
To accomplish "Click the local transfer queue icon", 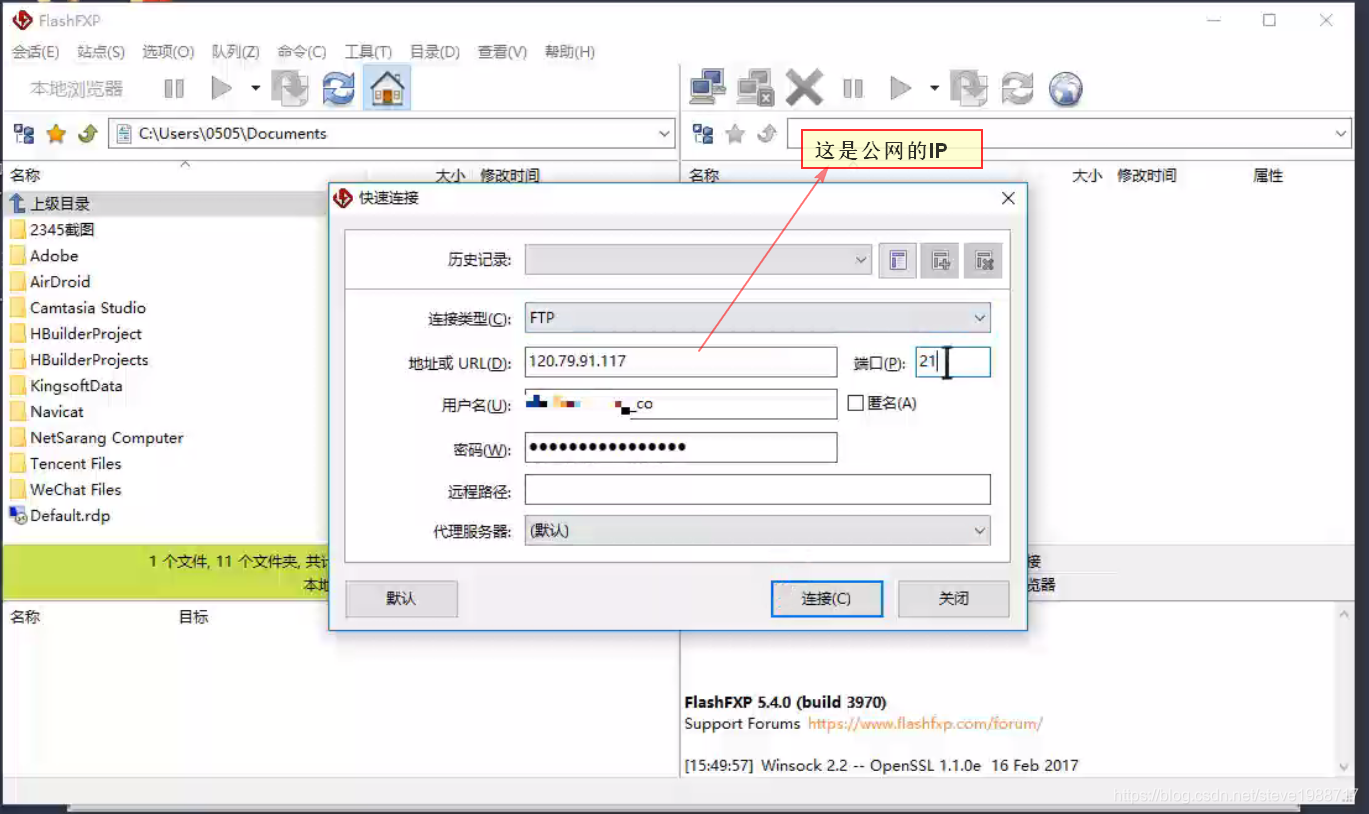I will [291, 89].
